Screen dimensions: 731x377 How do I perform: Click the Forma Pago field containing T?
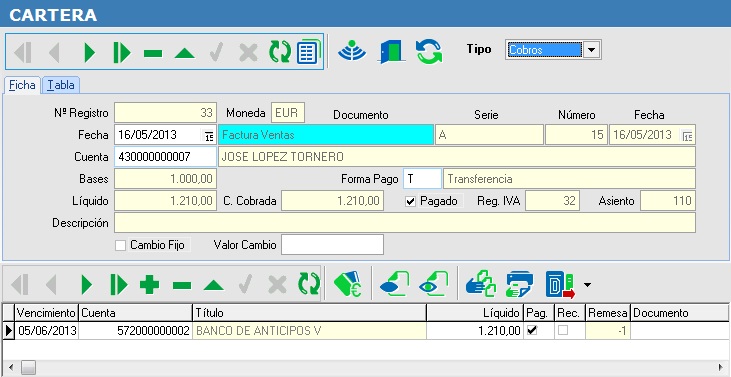pyautogui.click(x=422, y=179)
